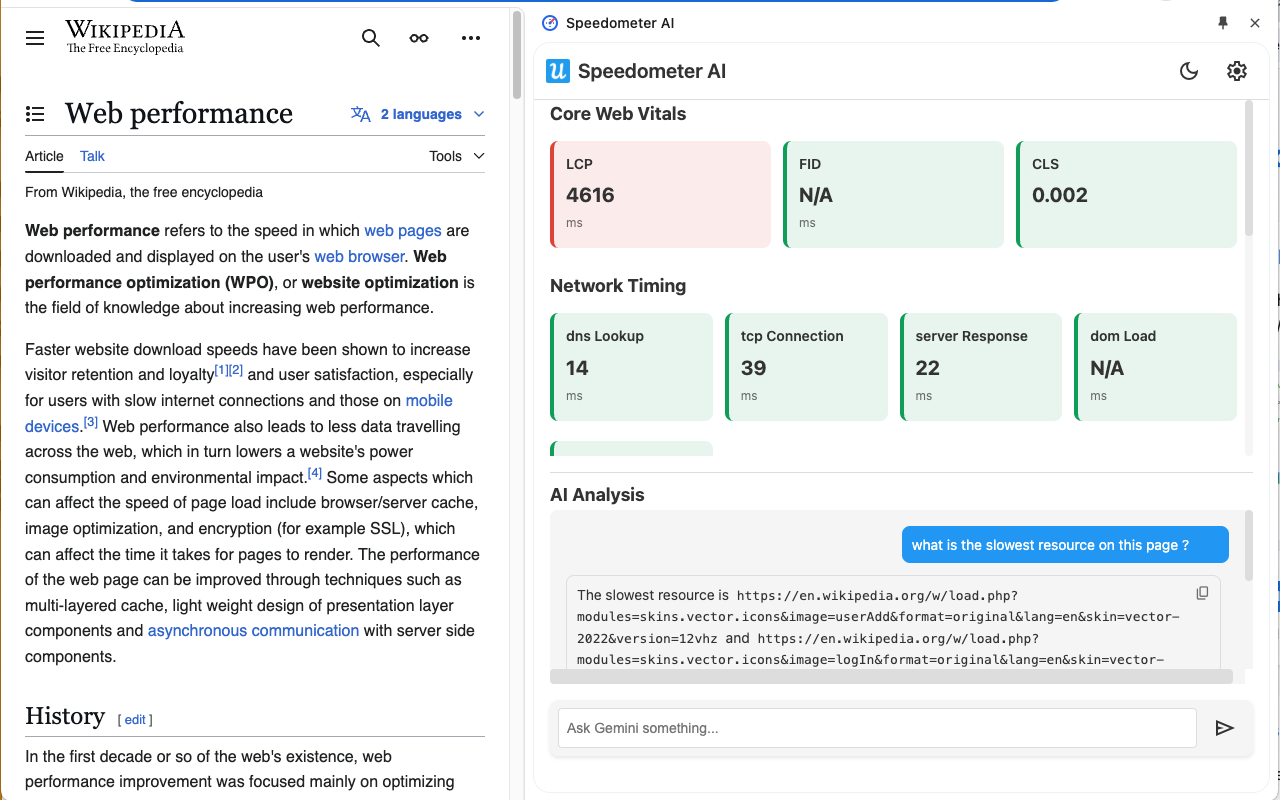This screenshot has width=1280, height=800.
Task: Click citation reference [4]
Action: click(315, 473)
